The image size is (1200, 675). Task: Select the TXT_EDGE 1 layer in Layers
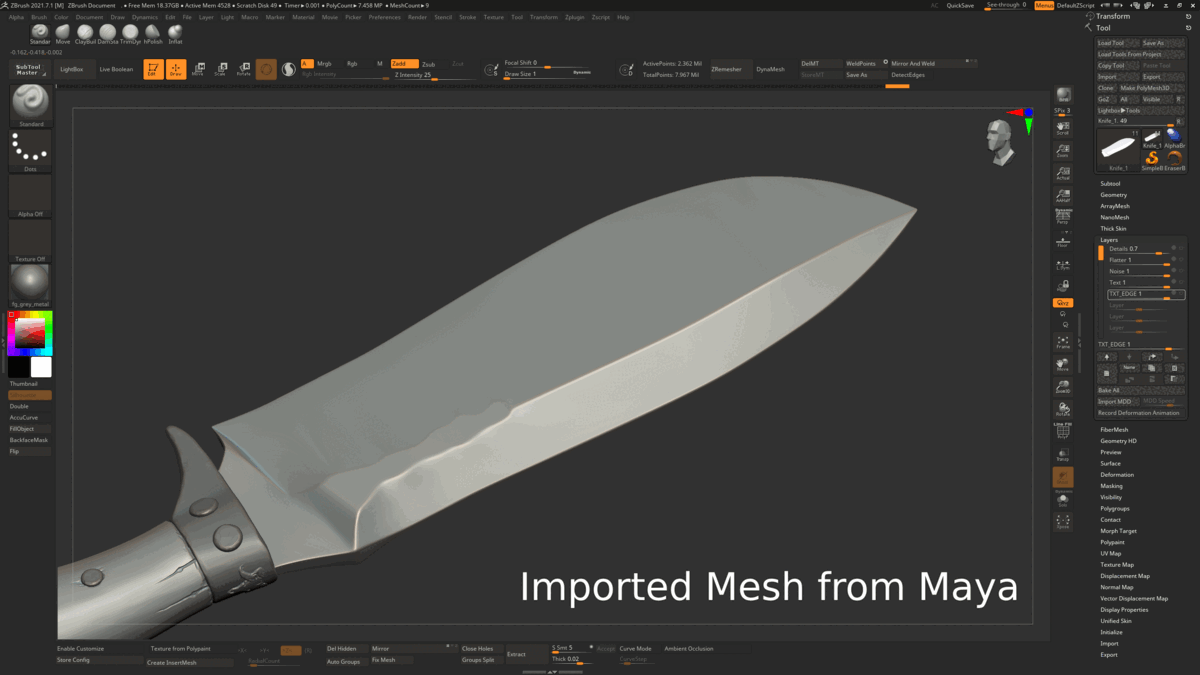click(x=1126, y=294)
